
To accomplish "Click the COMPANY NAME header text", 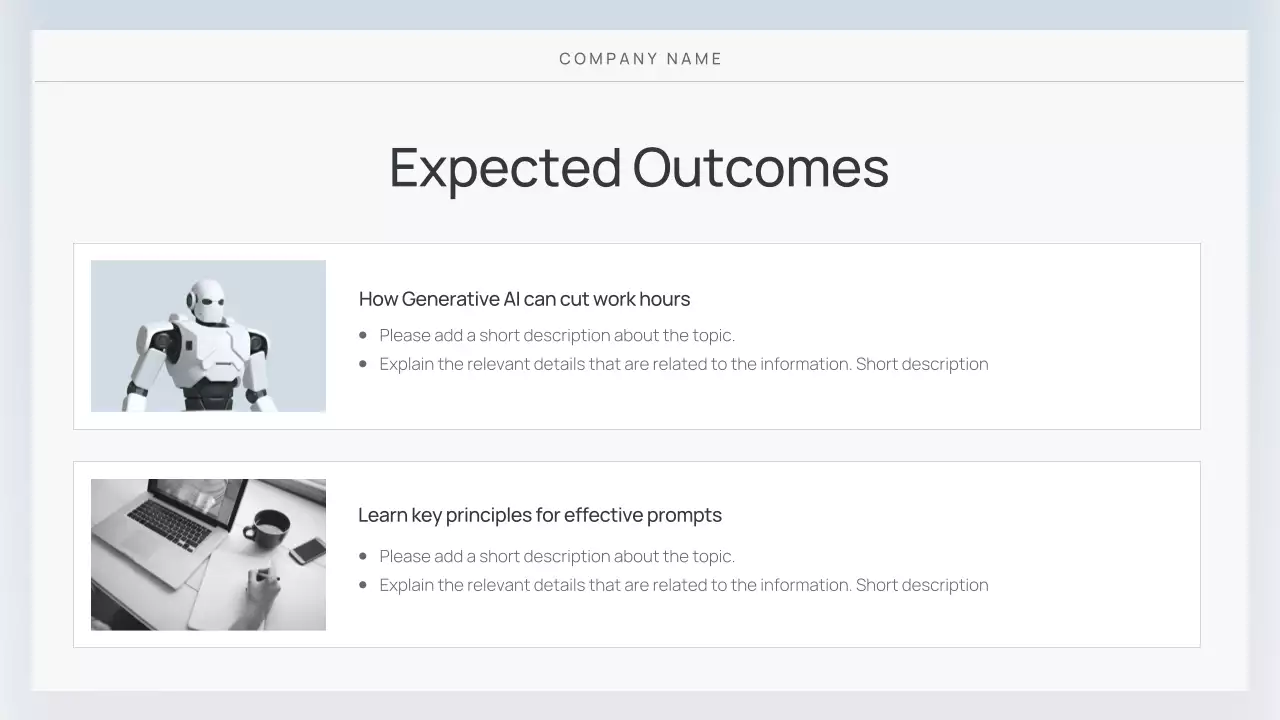I will click(640, 59).
